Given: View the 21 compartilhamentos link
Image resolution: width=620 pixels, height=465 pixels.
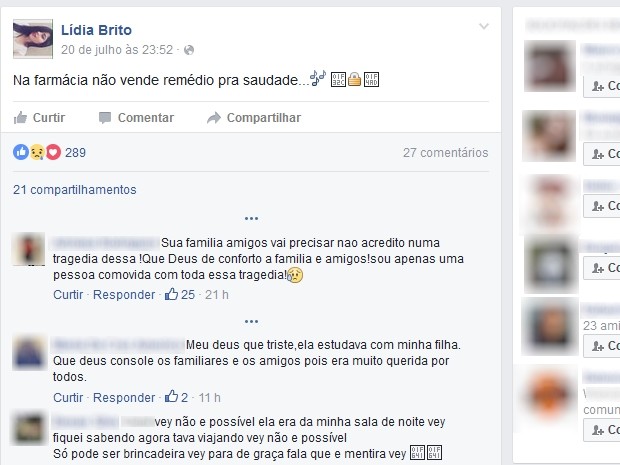Looking at the screenshot, I should (x=75, y=190).
